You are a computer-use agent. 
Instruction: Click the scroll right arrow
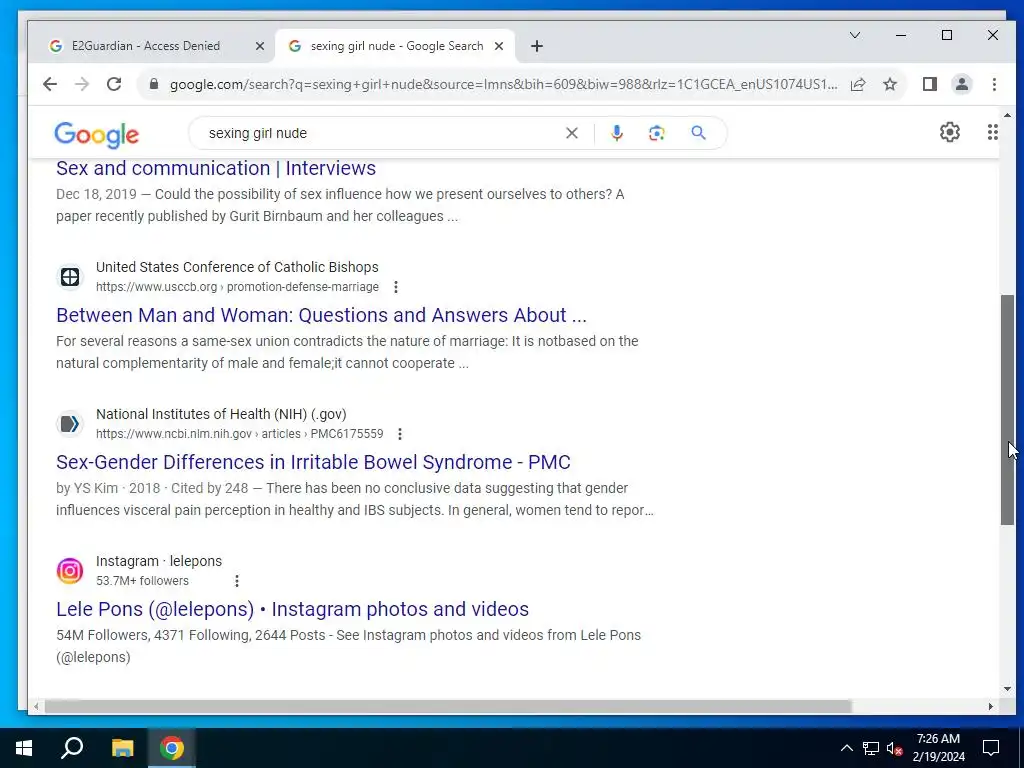click(991, 707)
